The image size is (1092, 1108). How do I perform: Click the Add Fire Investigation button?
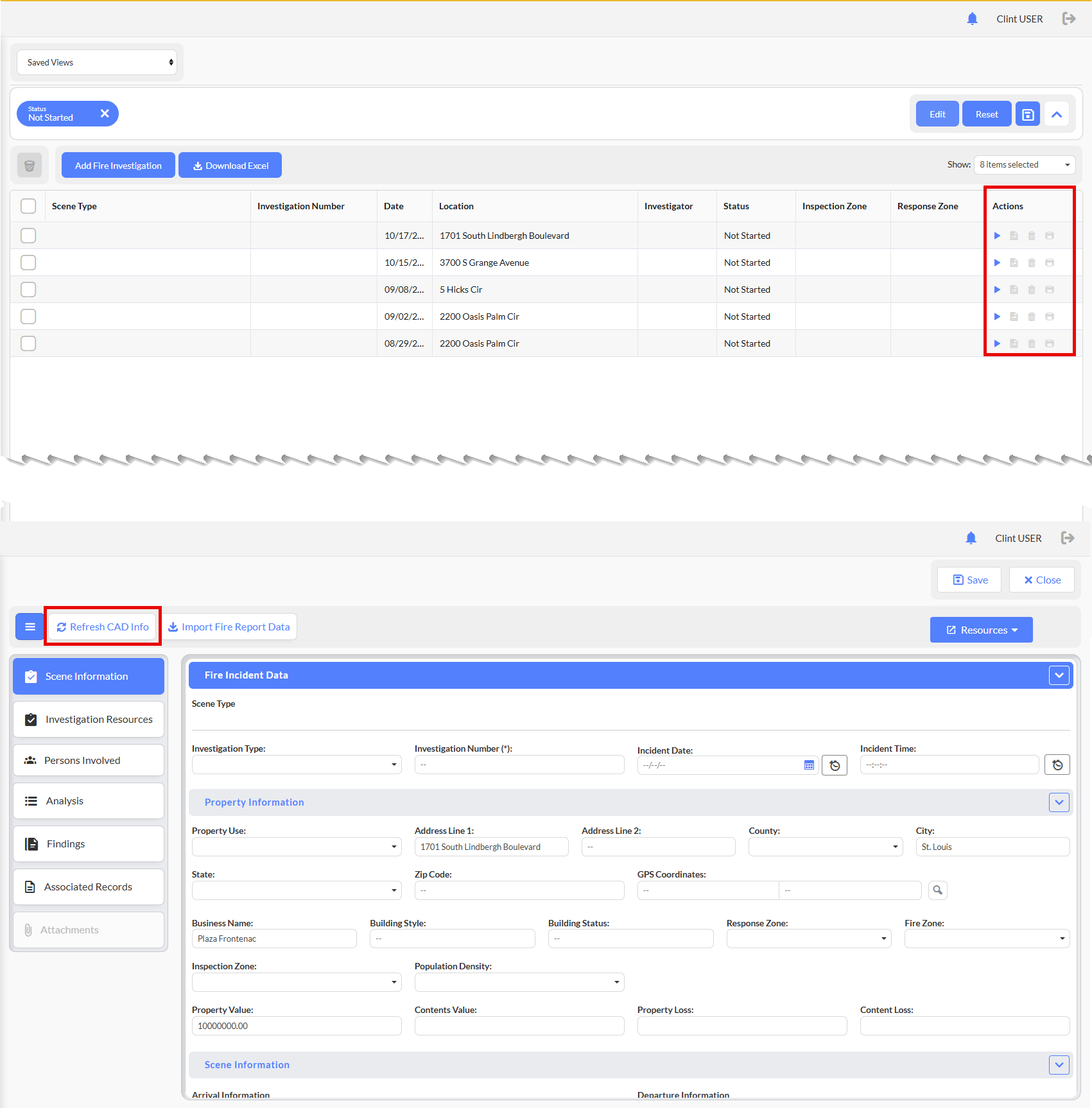(x=118, y=166)
